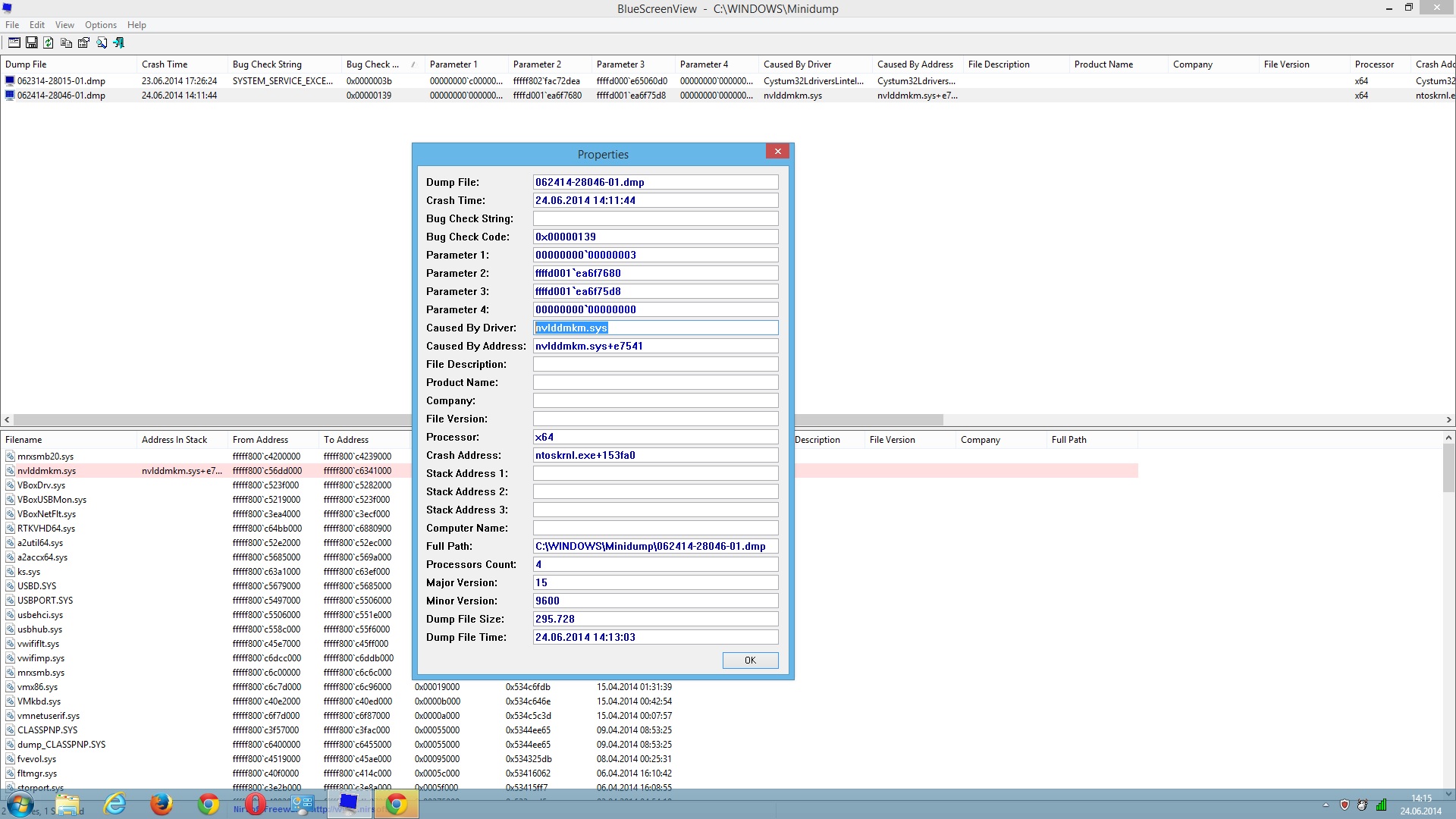This screenshot has height=819, width=1456.
Task: Click the Exit door toolbar icon
Action: [119, 43]
